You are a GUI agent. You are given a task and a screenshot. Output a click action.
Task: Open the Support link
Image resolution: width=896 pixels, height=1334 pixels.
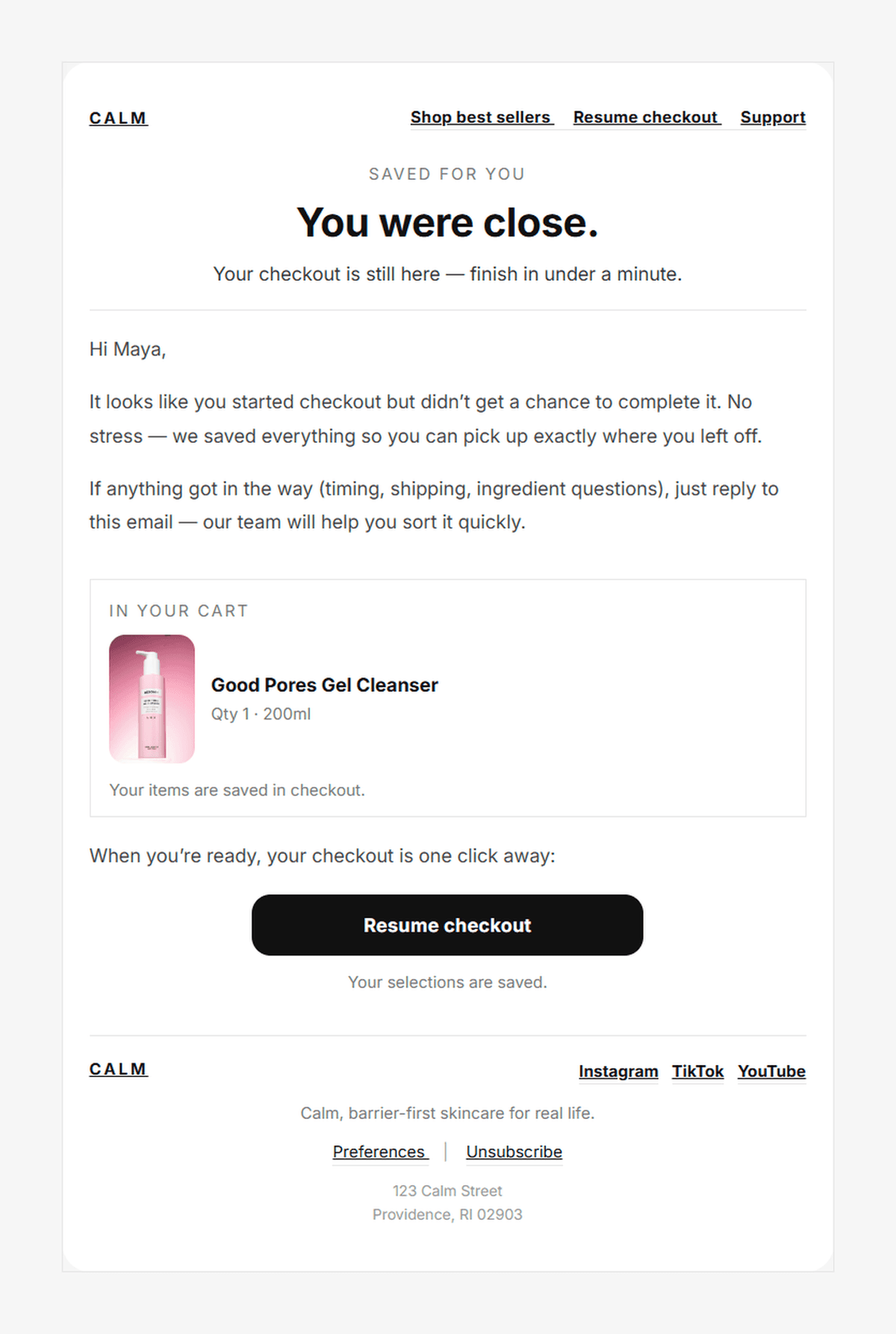click(x=773, y=117)
